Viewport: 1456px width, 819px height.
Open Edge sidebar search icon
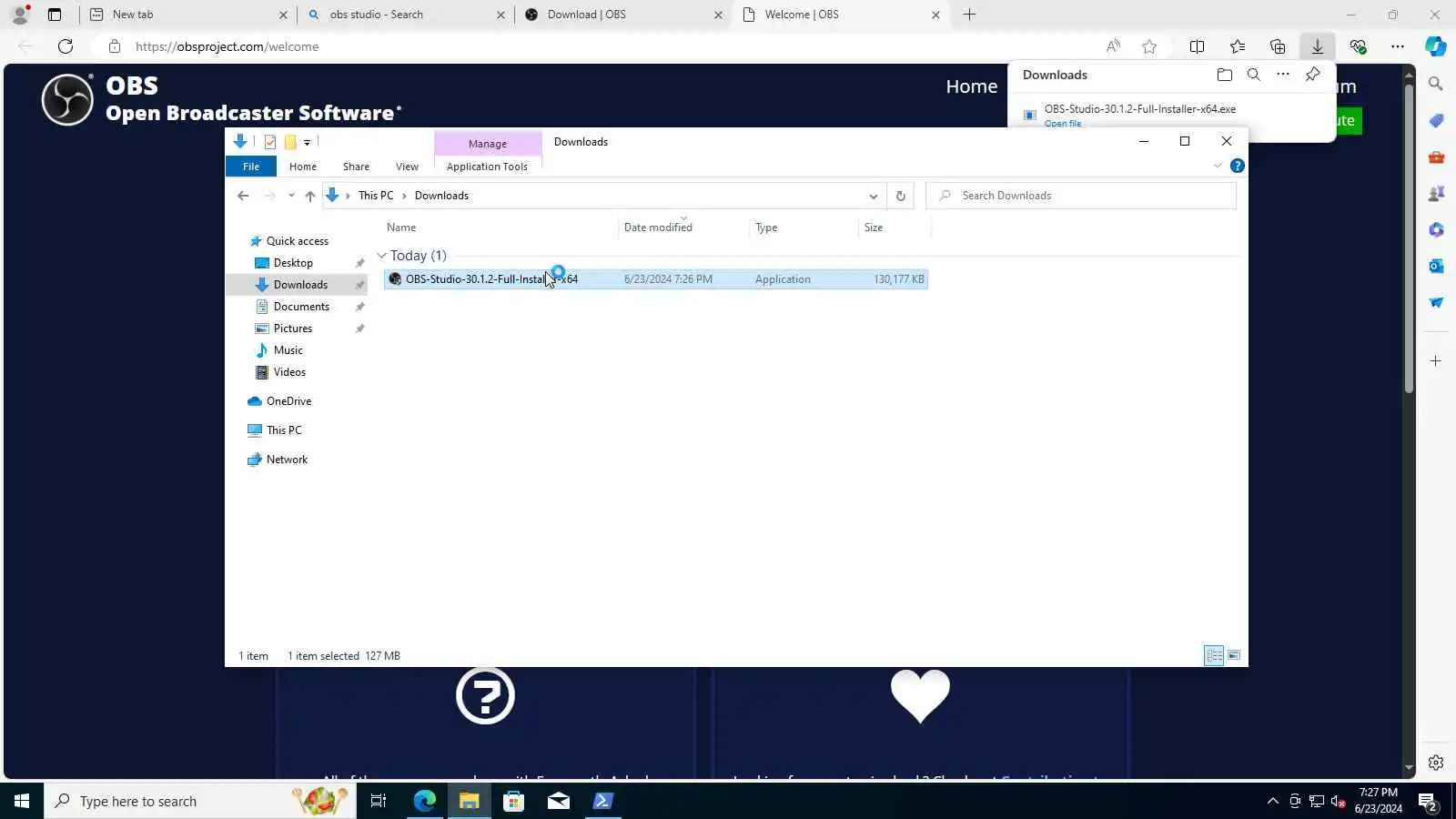tap(1436, 84)
